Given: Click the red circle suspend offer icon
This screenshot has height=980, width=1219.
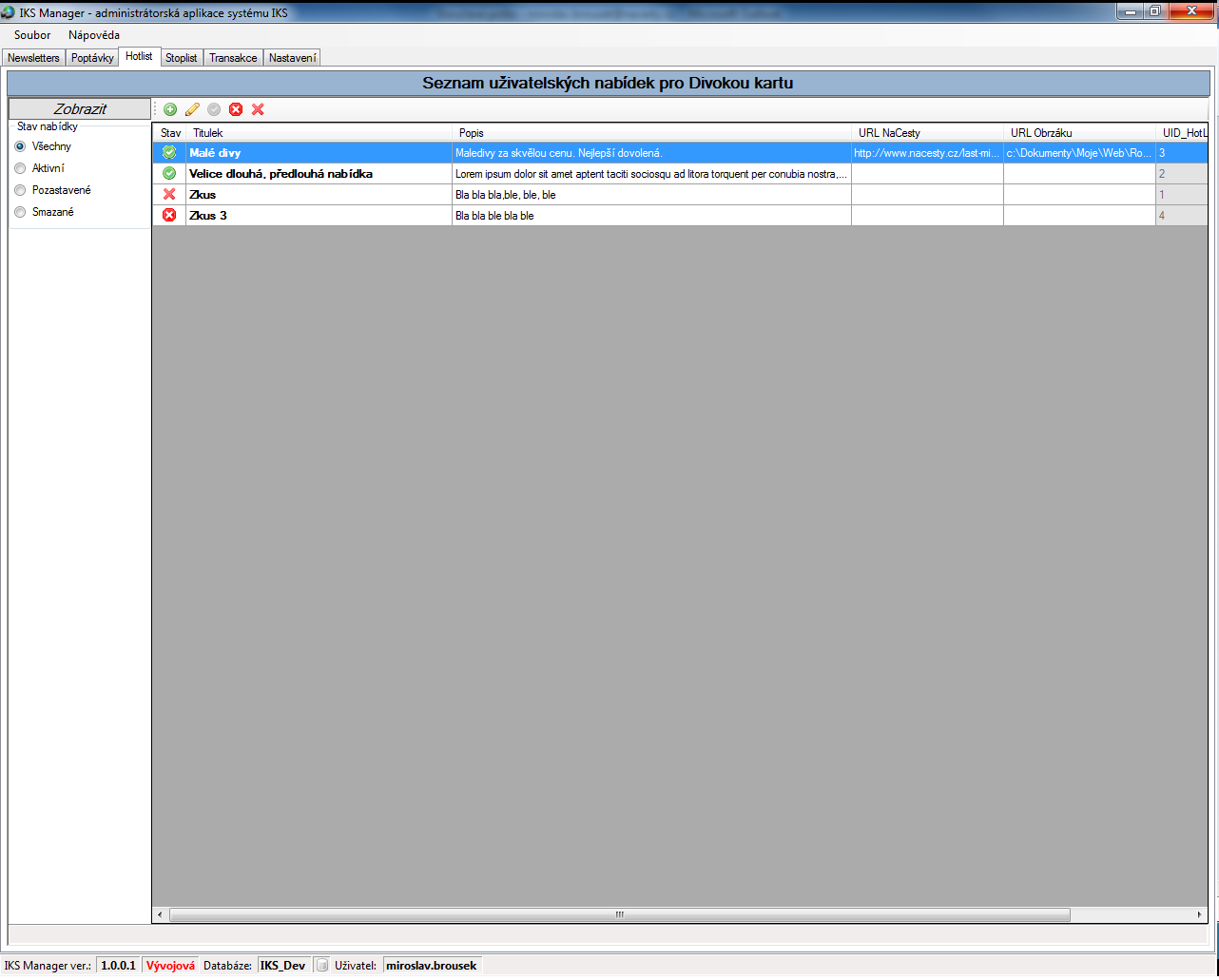Looking at the screenshot, I should (x=236, y=109).
